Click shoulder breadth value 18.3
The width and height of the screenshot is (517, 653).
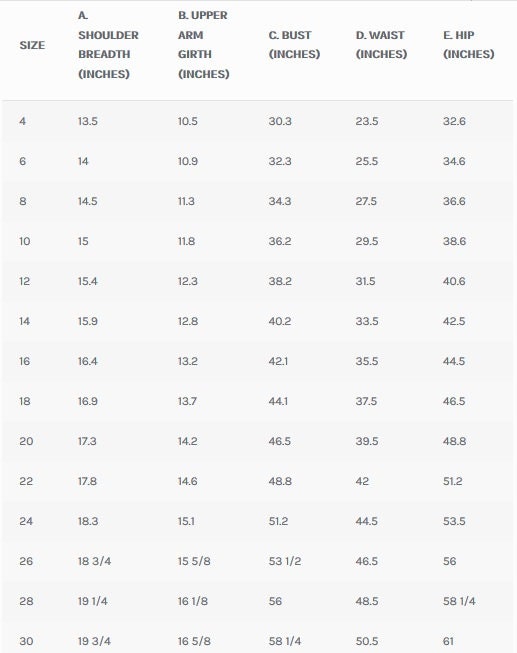88,521
